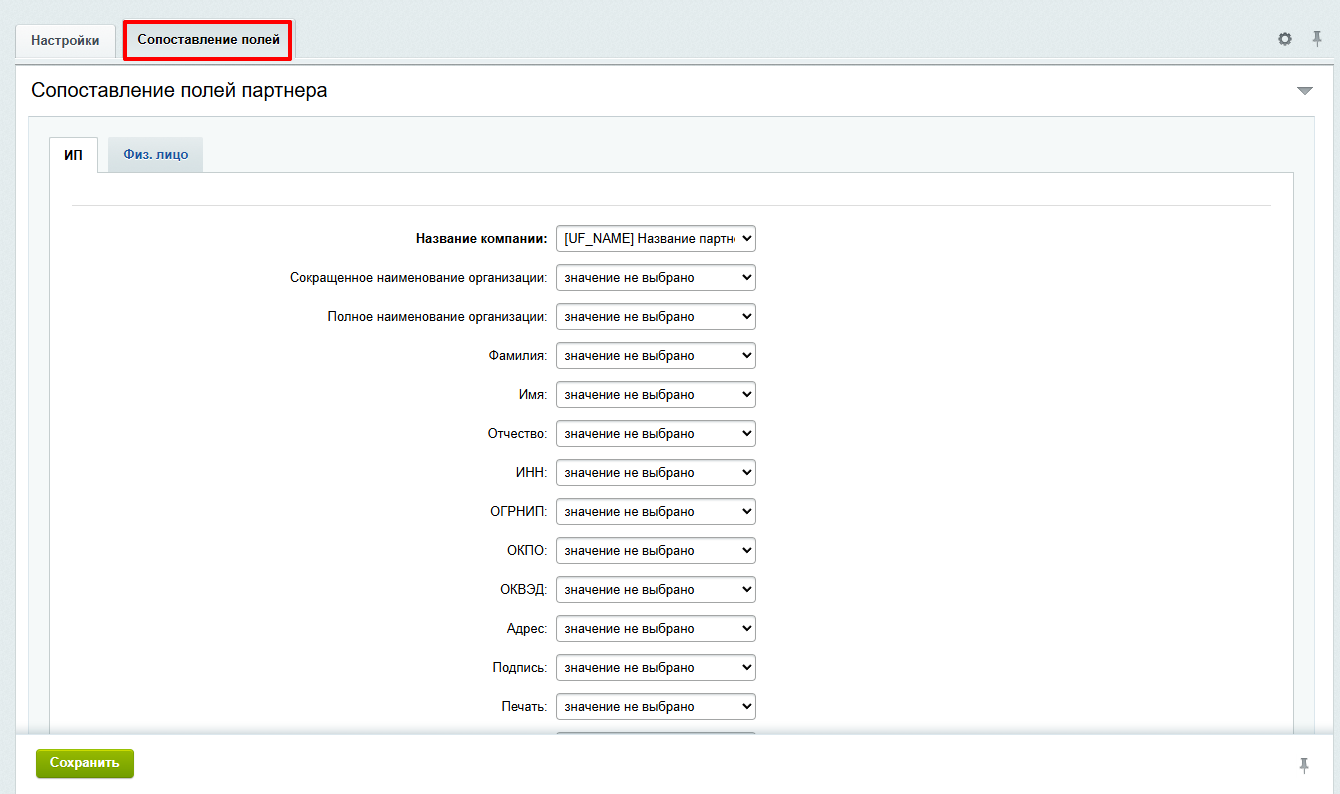
Task: Open the ОГРНИП field dropdown
Action: [x=655, y=512]
